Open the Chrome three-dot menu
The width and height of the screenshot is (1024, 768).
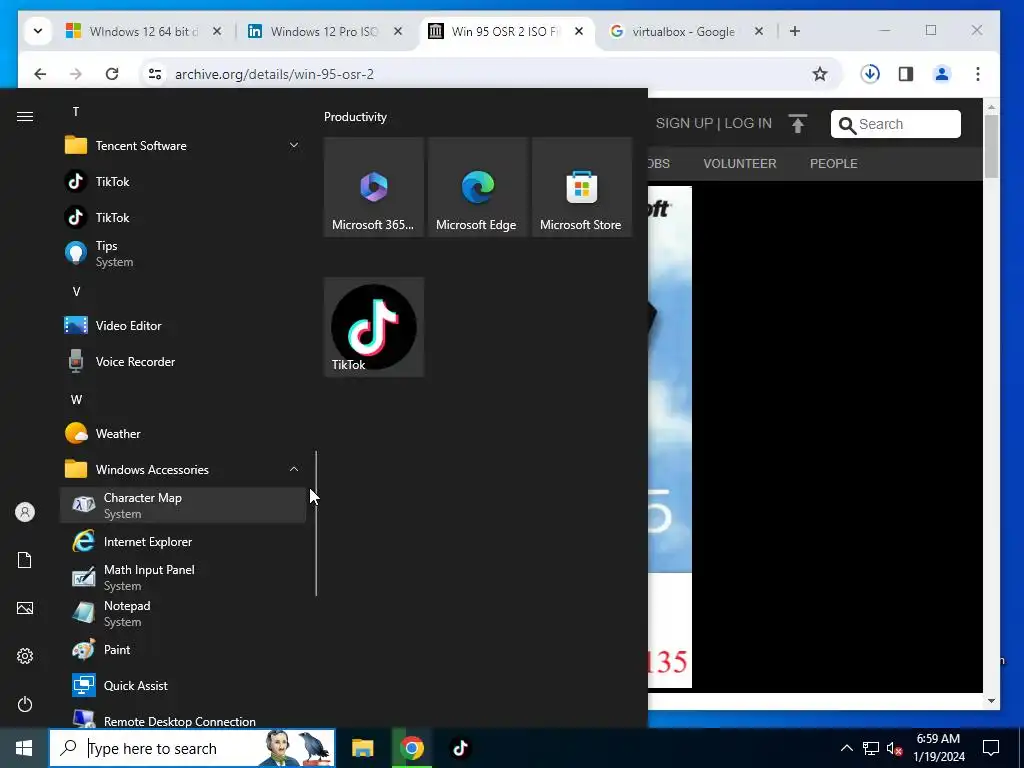coord(978,74)
